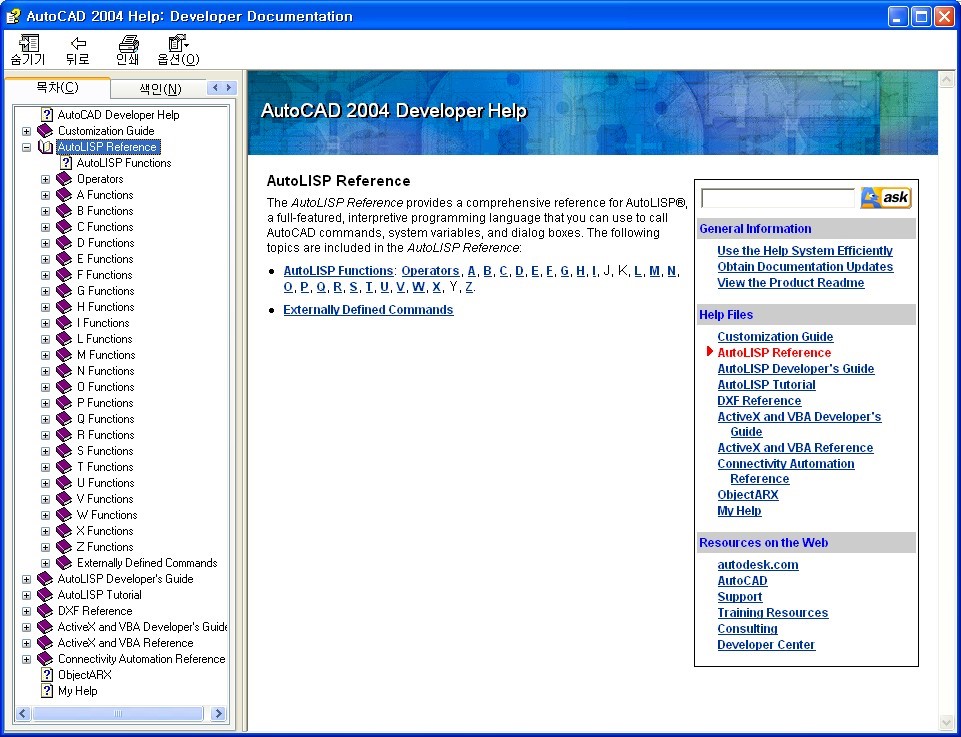Open the Obtain Documentation Updates link

tap(805, 266)
